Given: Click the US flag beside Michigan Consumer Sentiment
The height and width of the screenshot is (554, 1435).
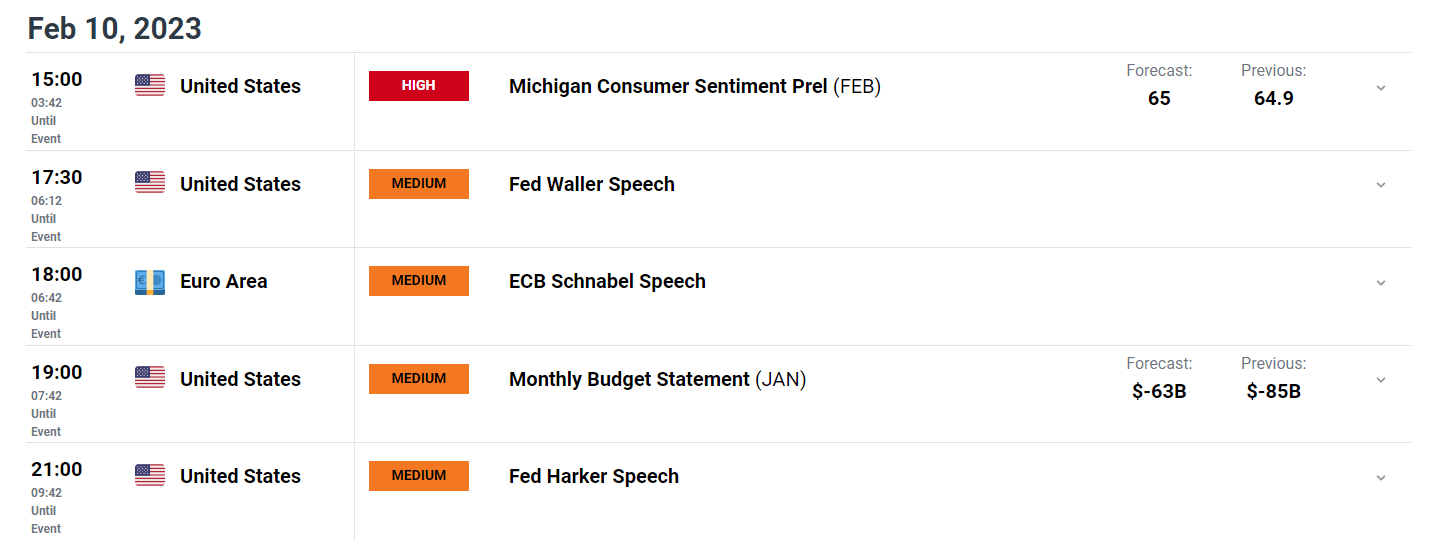Looking at the screenshot, I should (x=150, y=86).
